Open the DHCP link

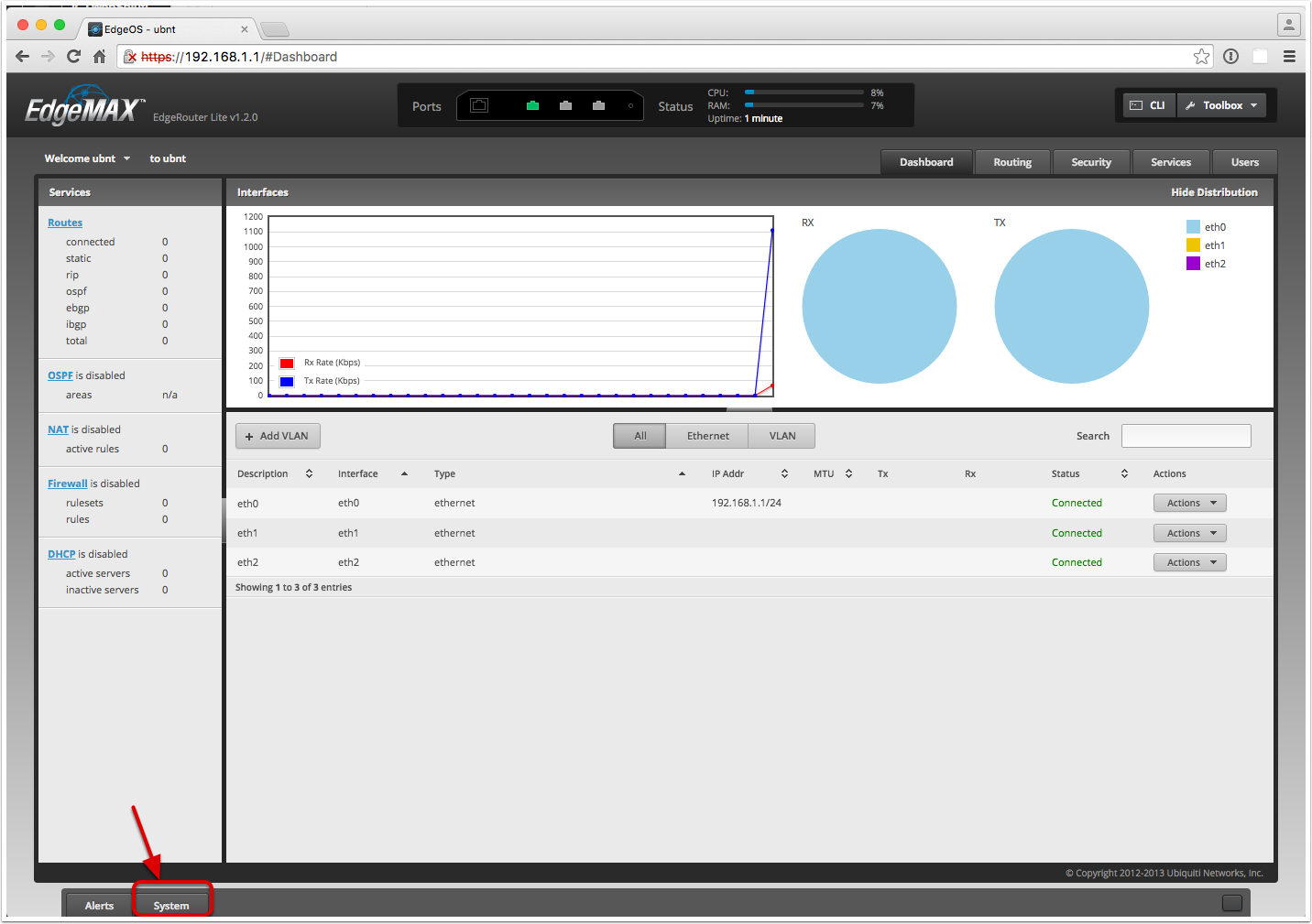click(62, 554)
